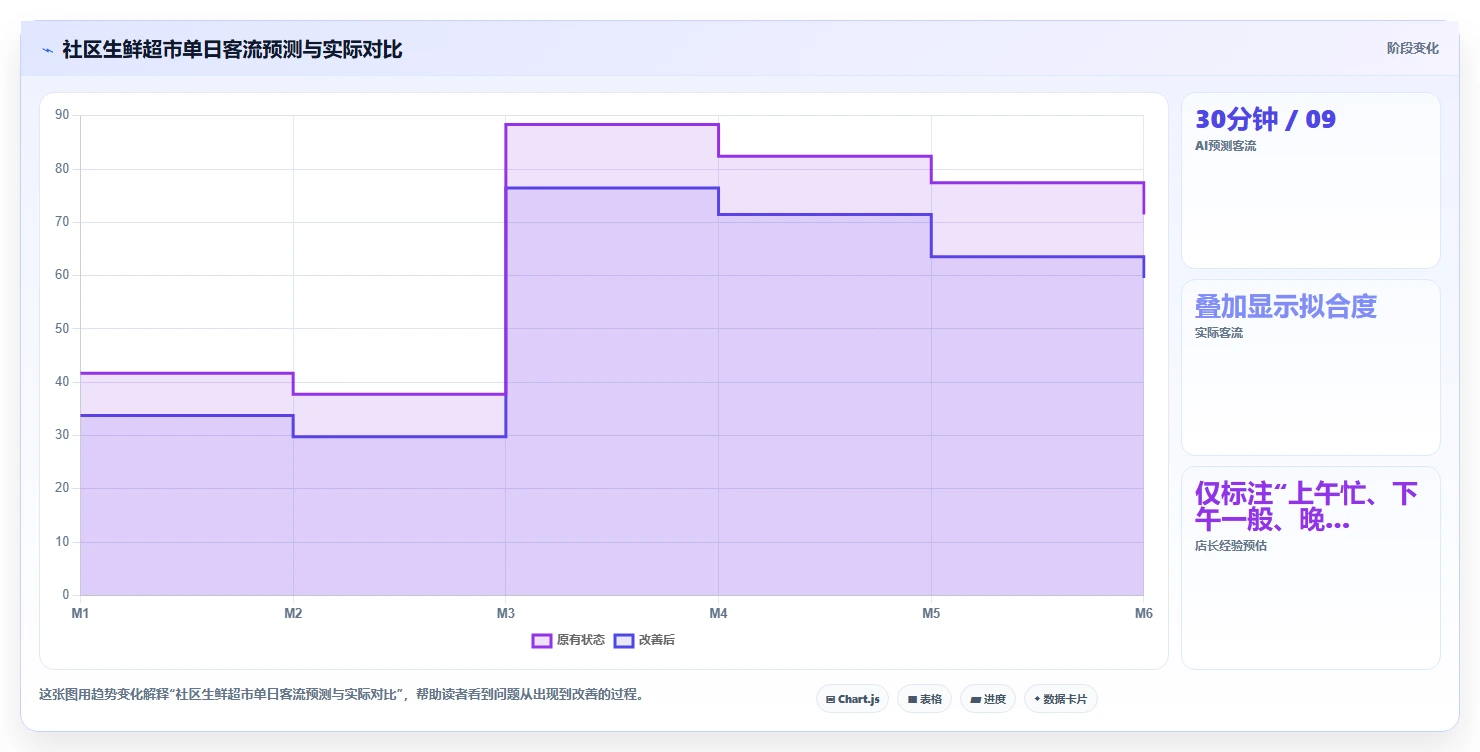Click the M6 label on the x-axis
This screenshot has height=752, width=1480.
click(x=1143, y=613)
